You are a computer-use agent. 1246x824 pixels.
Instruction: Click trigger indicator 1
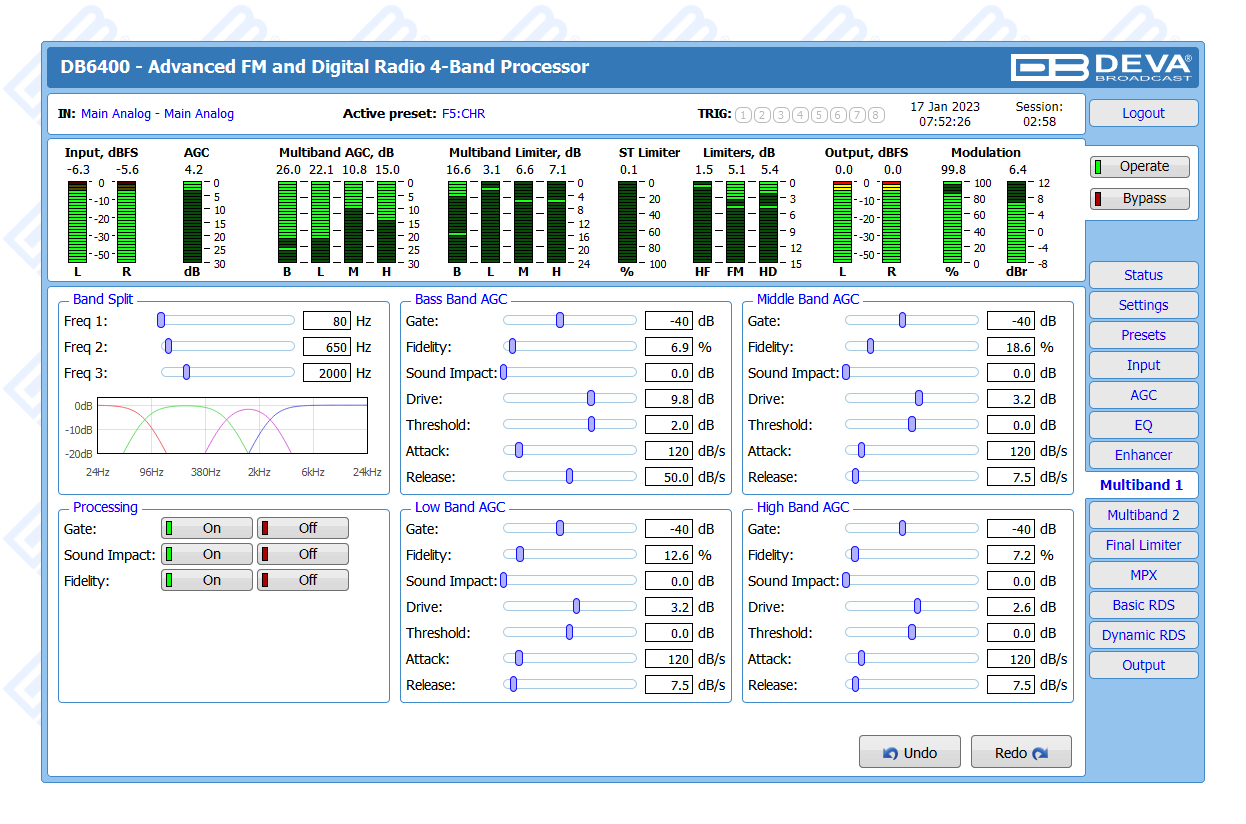pos(743,115)
